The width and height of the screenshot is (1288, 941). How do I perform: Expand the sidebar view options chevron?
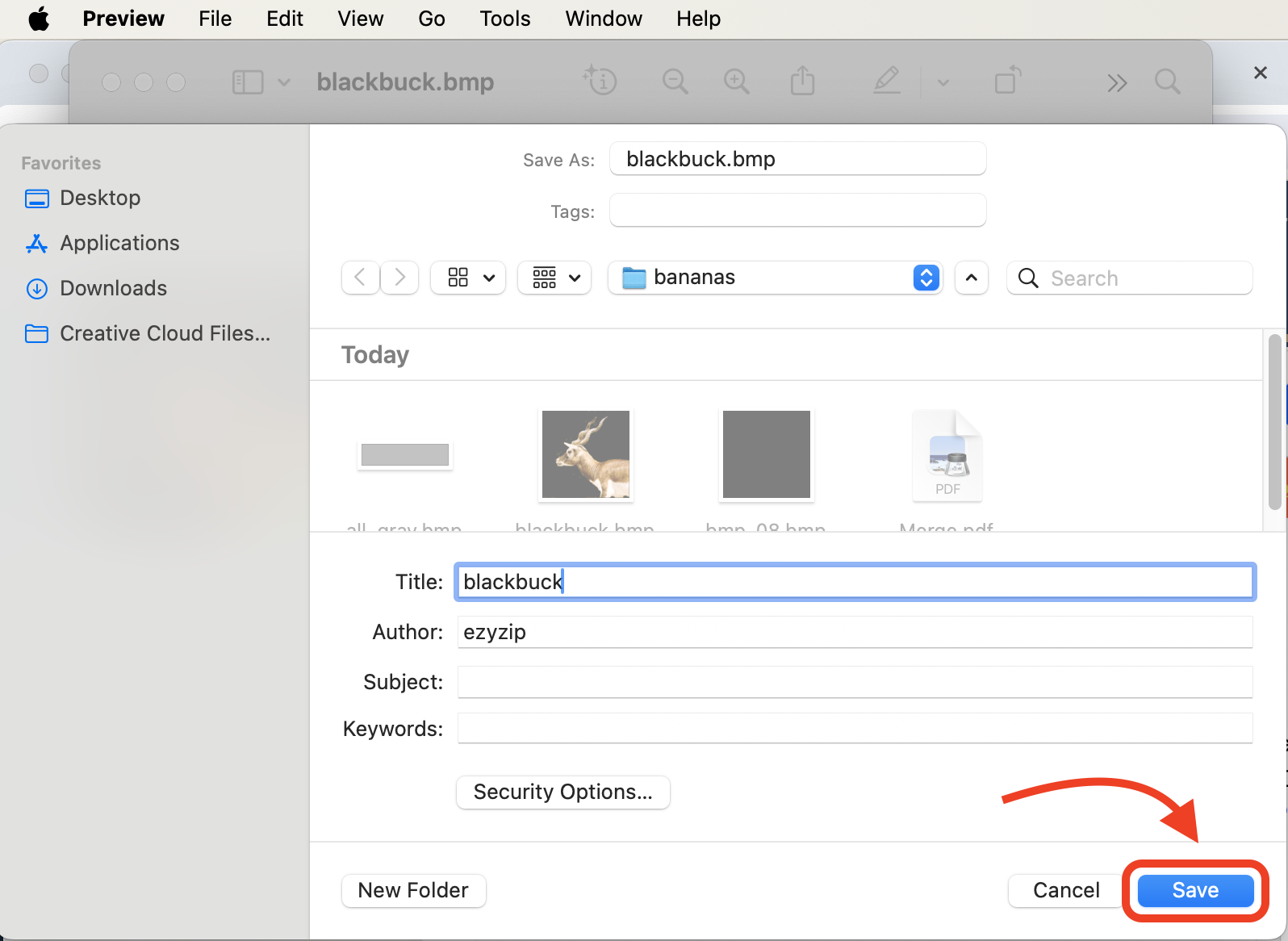tap(283, 82)
